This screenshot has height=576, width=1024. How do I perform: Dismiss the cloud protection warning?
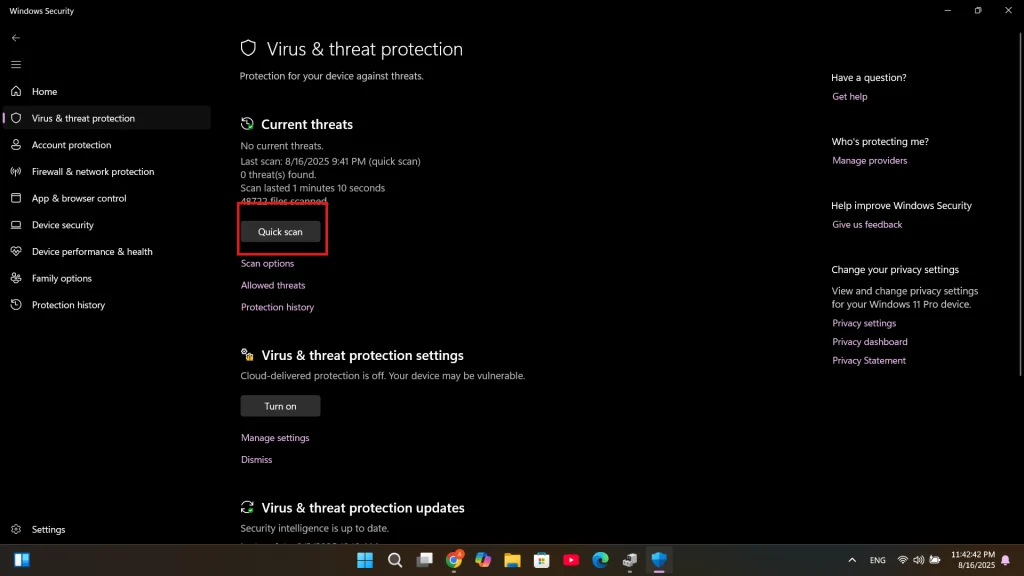(x=256, y=460)
